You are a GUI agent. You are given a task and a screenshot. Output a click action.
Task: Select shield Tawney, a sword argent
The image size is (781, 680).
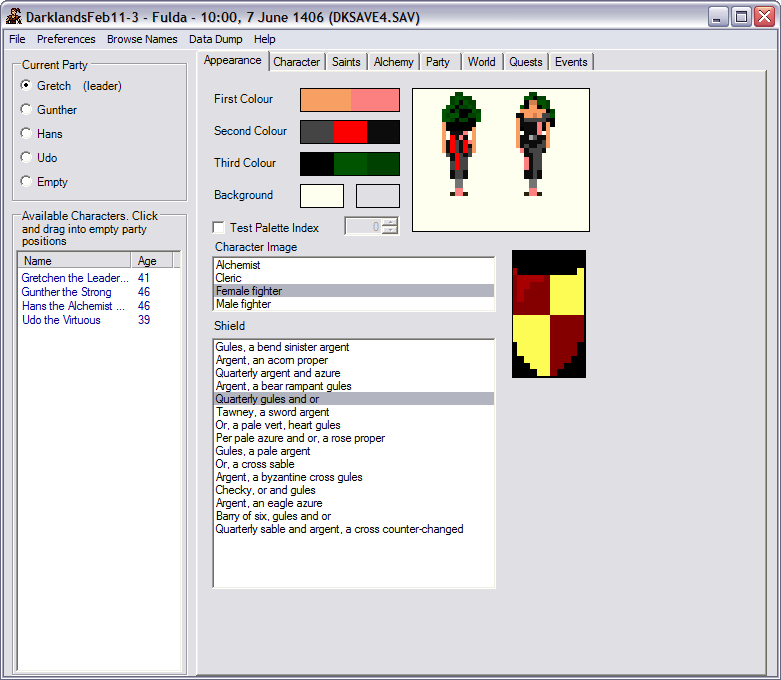click(x=354, y=411)
